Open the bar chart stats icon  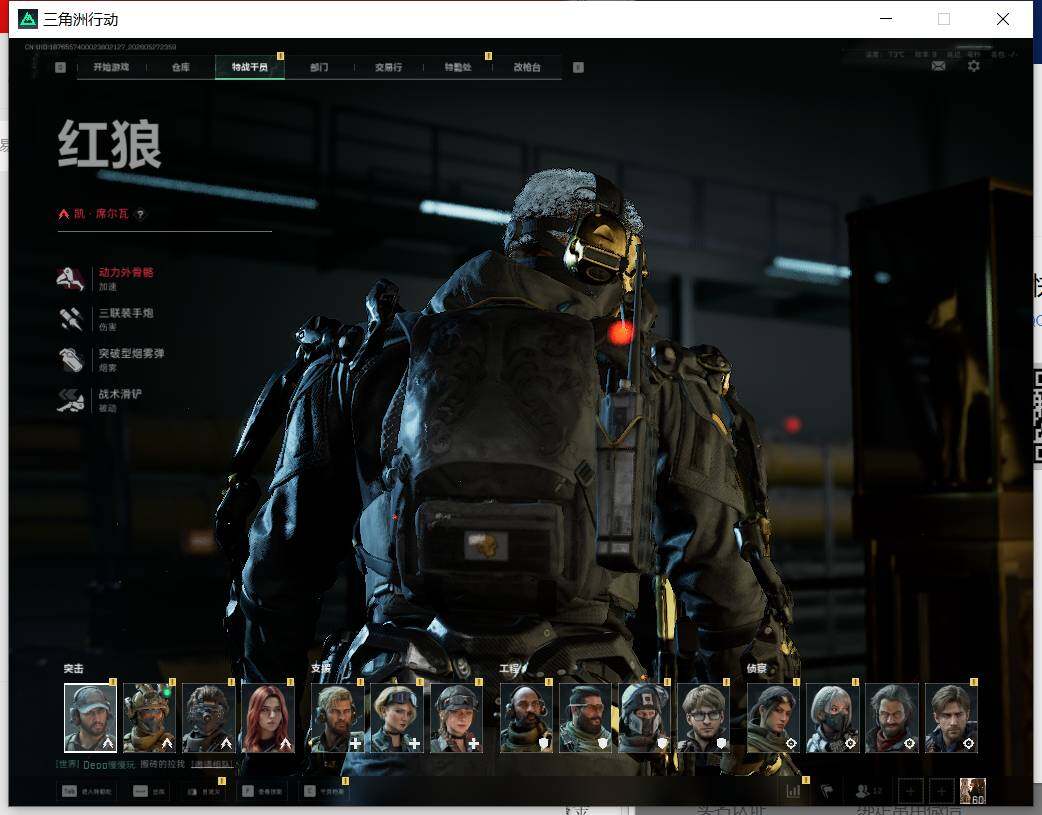[793, 791]
